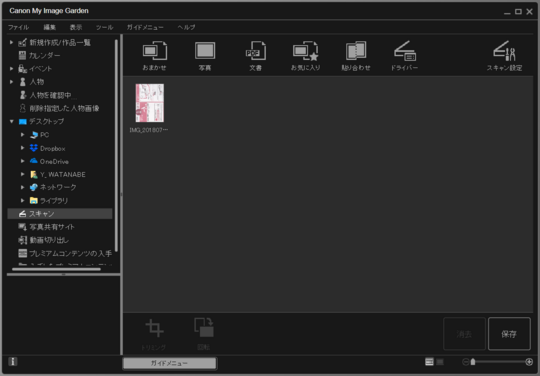Screen dimensions: 540x376
Task: Click the zoom out minus icon
Action: click(465, 362)
